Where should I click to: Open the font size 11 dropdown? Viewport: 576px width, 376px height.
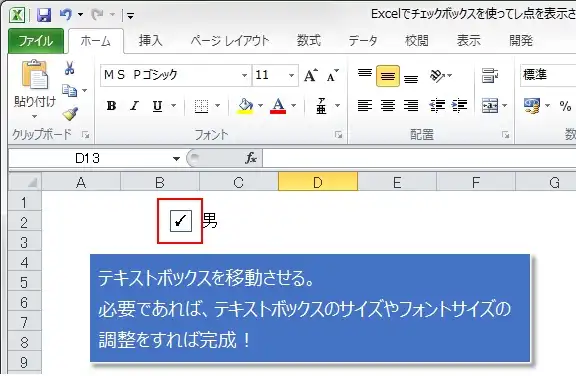[291, 76]
